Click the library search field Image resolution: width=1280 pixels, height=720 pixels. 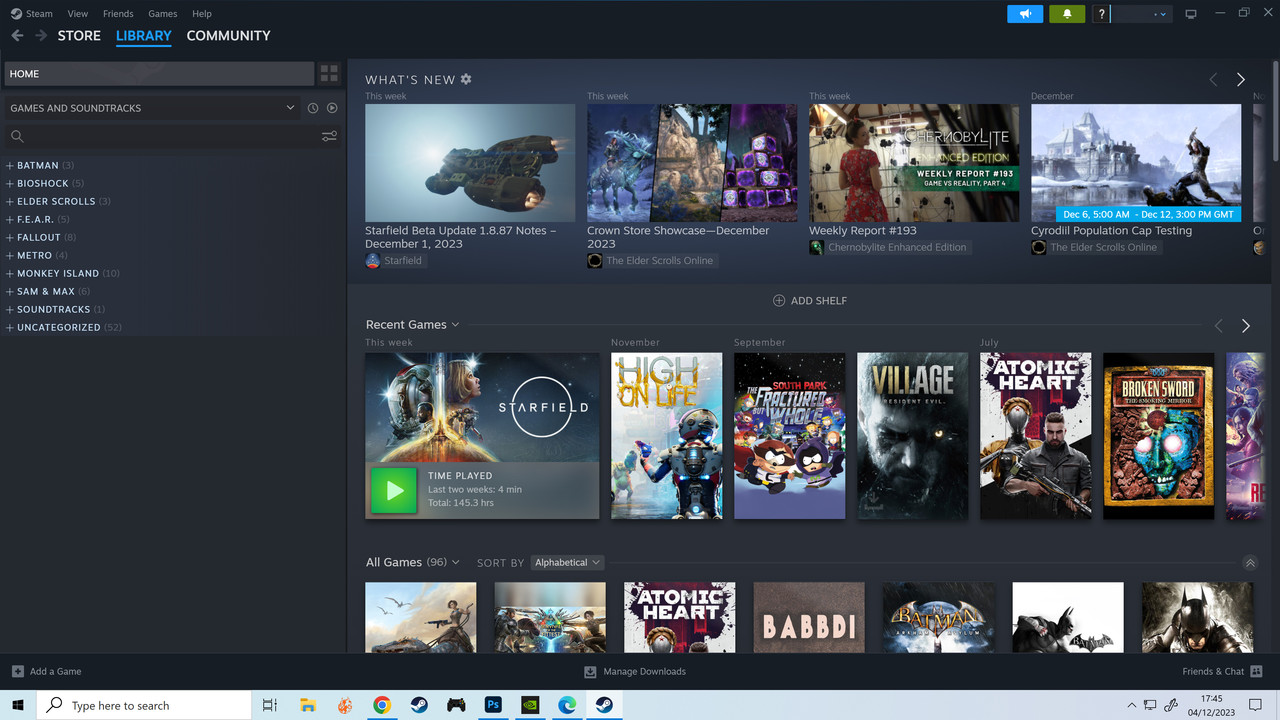click(x=160, y=136)
